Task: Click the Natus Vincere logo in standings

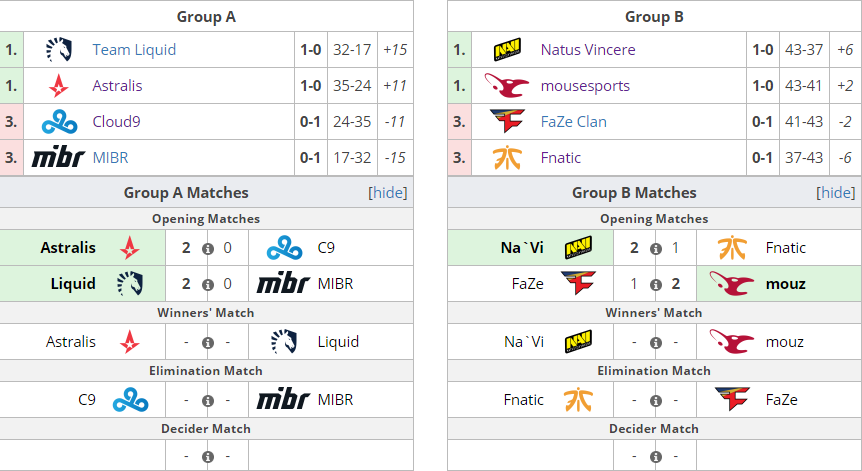Action: tap(507, 49)
